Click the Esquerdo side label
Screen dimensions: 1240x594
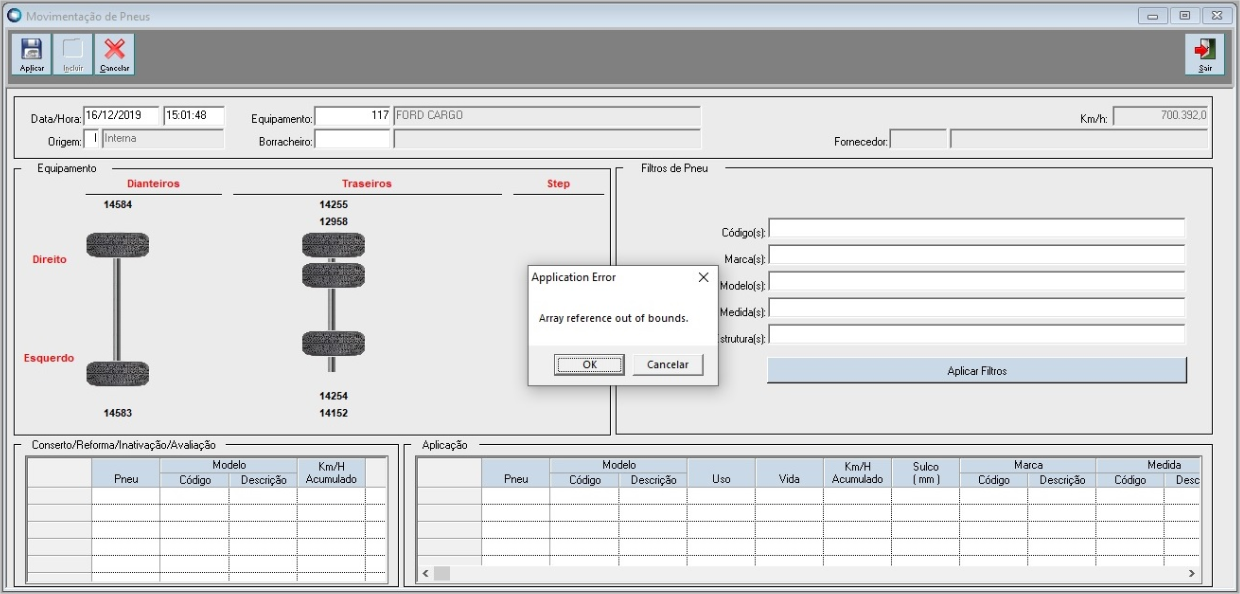49,358
